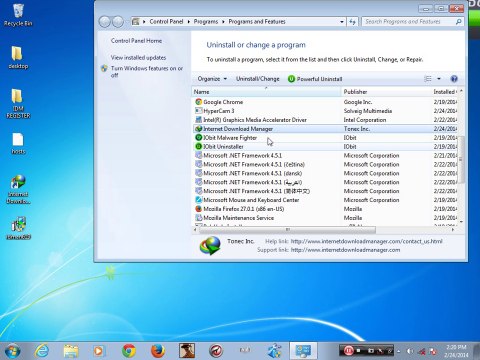This screenshot has width=480, height=360.
Task: Click the 'Solveig Multimedia' publisher cell
Action: pyautogui.click(x=368, y=111)
